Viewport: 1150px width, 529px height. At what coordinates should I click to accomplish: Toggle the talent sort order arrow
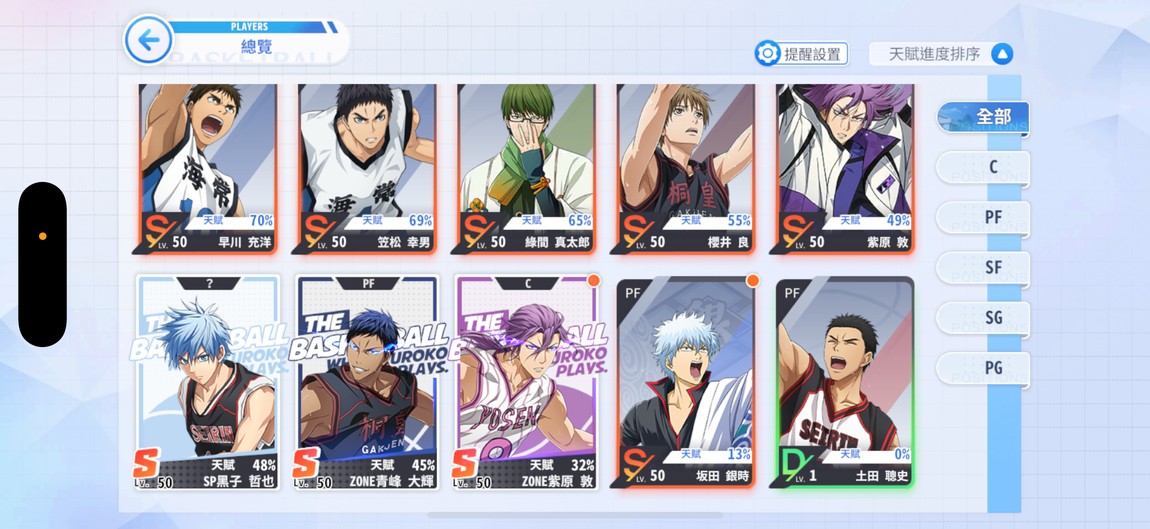(x=1001, y=54)
